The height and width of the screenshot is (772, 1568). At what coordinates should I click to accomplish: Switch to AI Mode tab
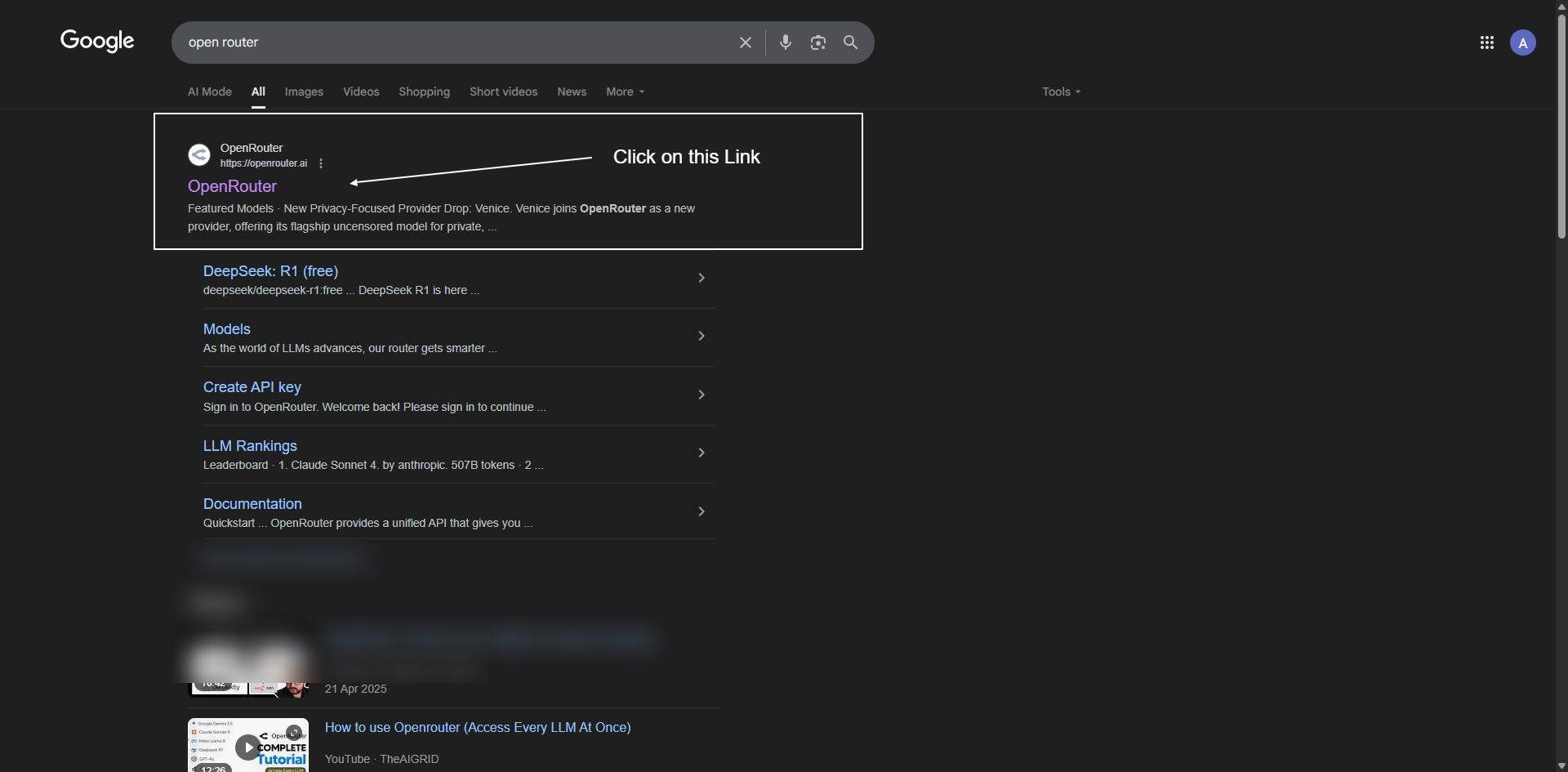[210, 91]
